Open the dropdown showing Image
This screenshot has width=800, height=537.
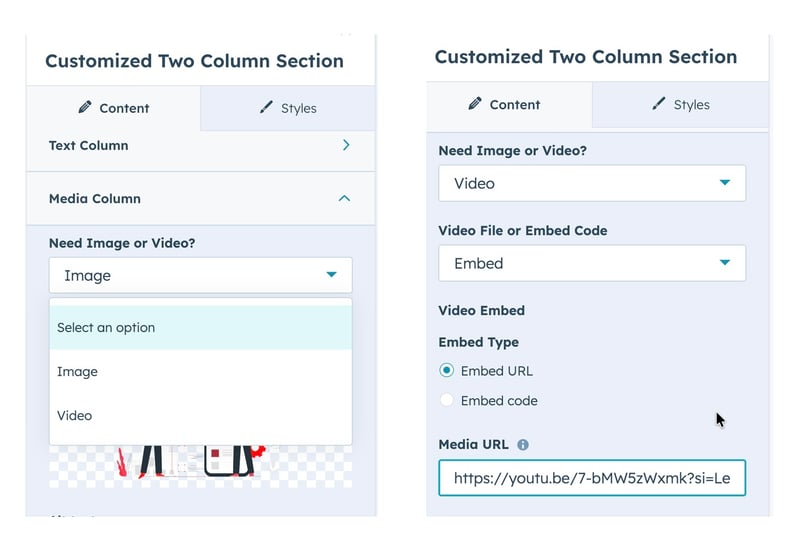coord(200,275)
